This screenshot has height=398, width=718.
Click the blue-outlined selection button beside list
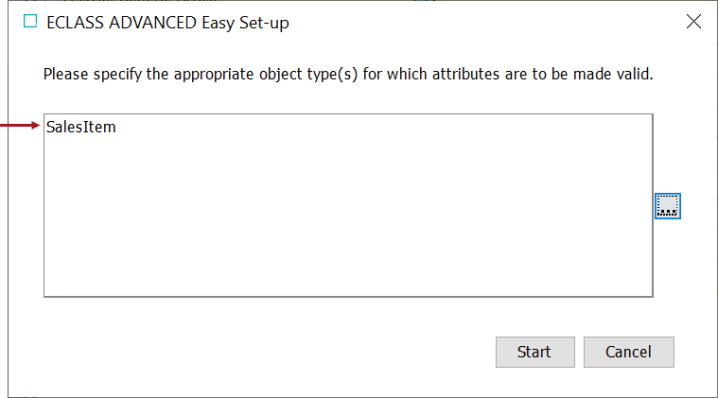tap(668, 206)
